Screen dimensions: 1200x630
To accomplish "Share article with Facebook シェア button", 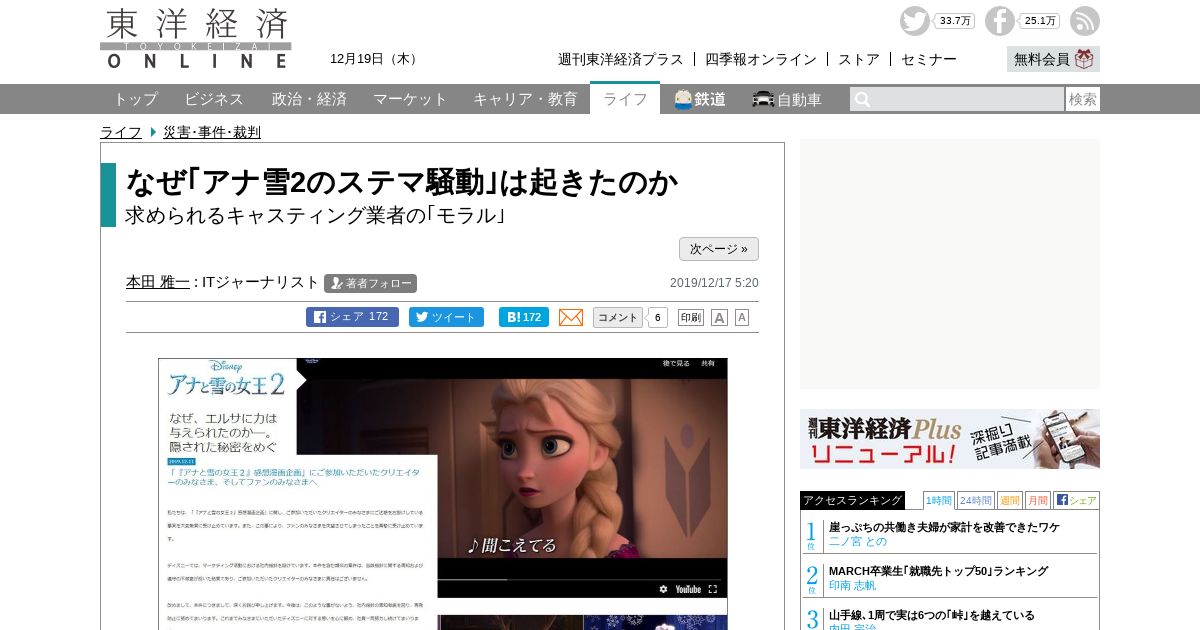I will (352, 317).
